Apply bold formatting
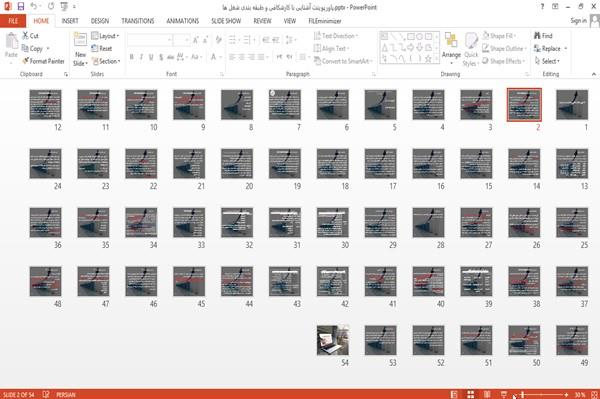 click(x=132, y=57)
